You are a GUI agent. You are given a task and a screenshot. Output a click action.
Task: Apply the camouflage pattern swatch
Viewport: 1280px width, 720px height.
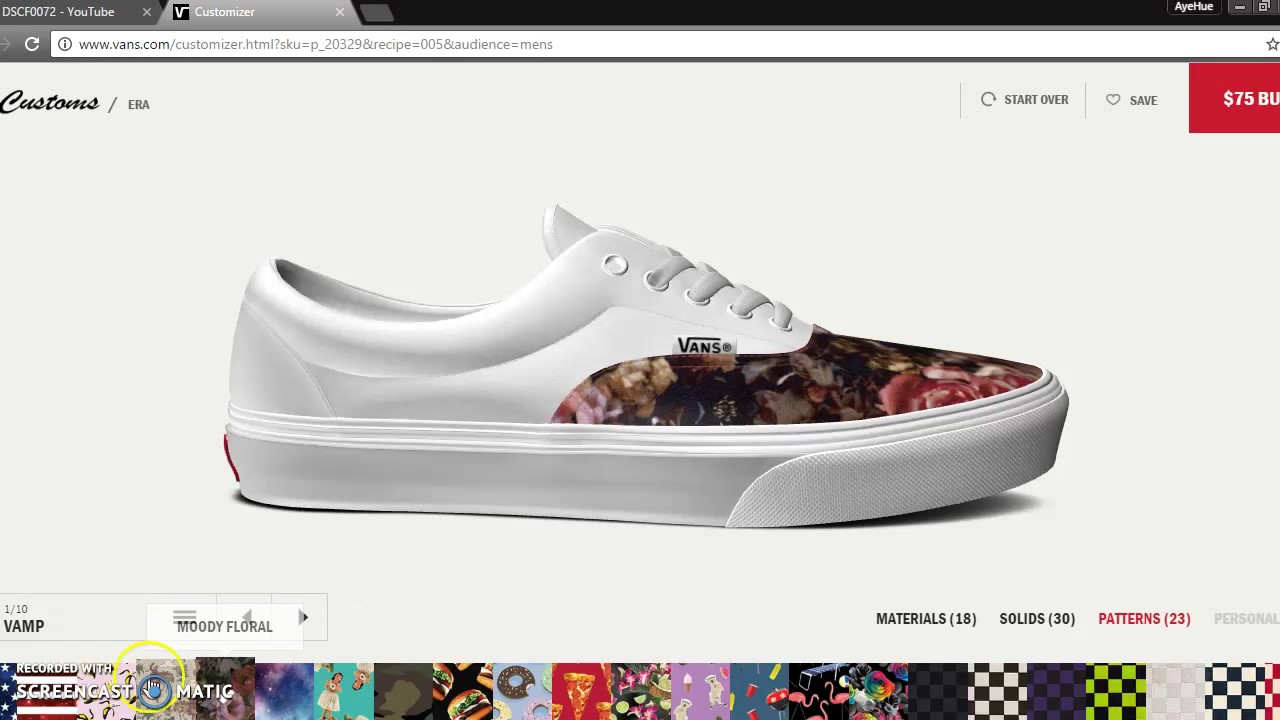(x=403, y=691)
